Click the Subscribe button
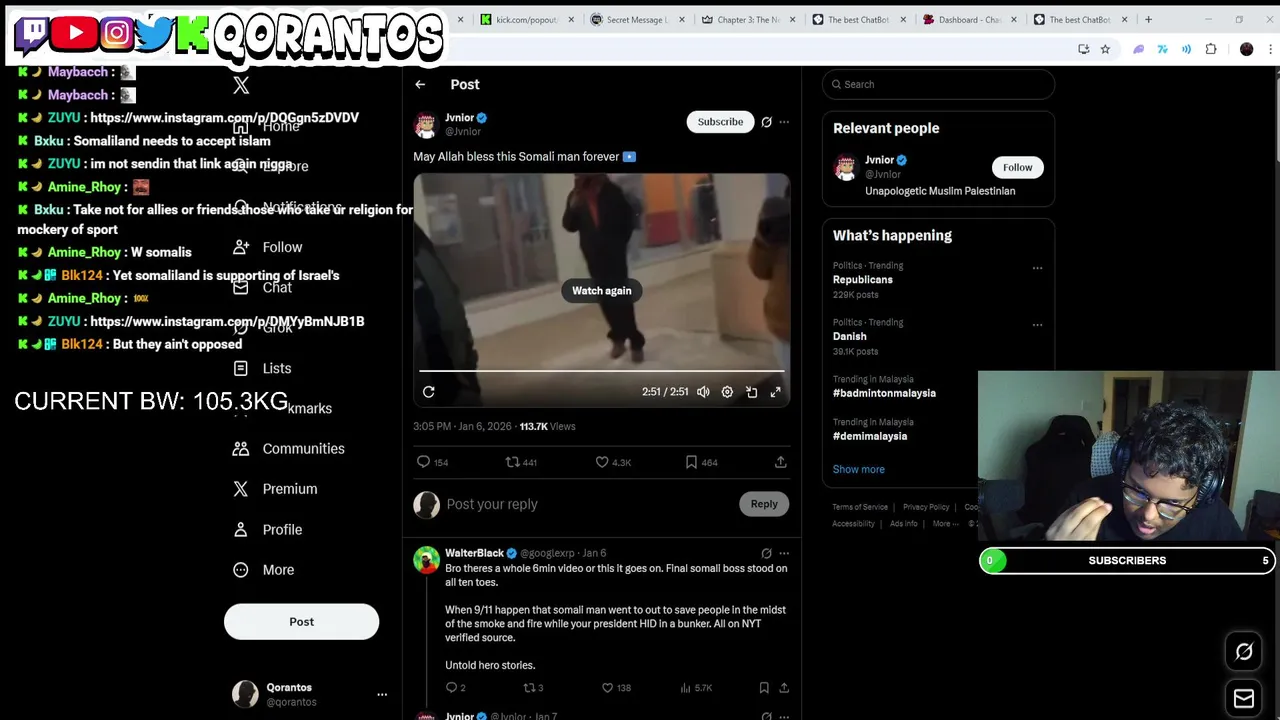 (x=720, y=122)
